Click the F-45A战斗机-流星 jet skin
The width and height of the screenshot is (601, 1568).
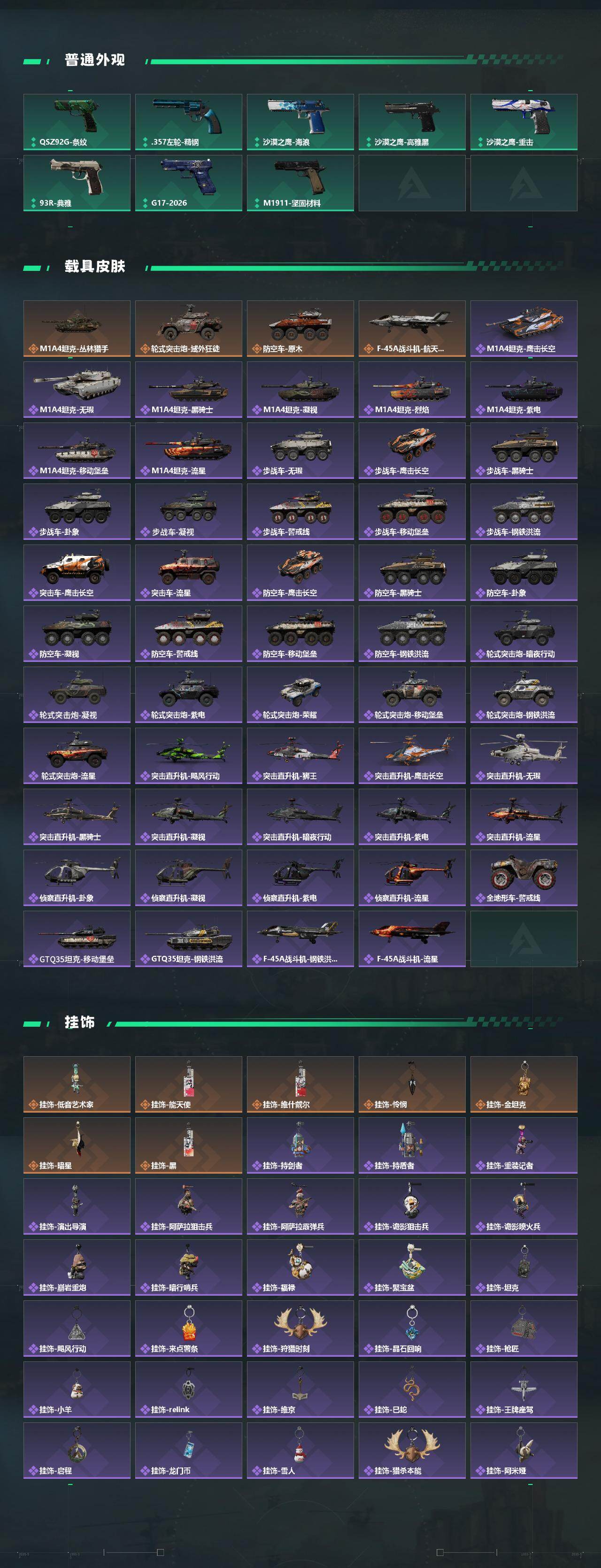[412, 938]
